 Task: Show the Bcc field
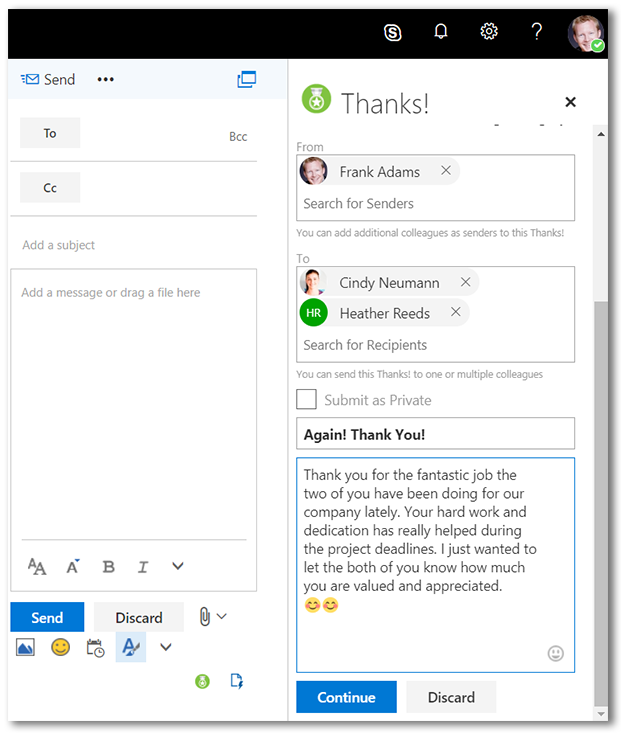[238, 137]
